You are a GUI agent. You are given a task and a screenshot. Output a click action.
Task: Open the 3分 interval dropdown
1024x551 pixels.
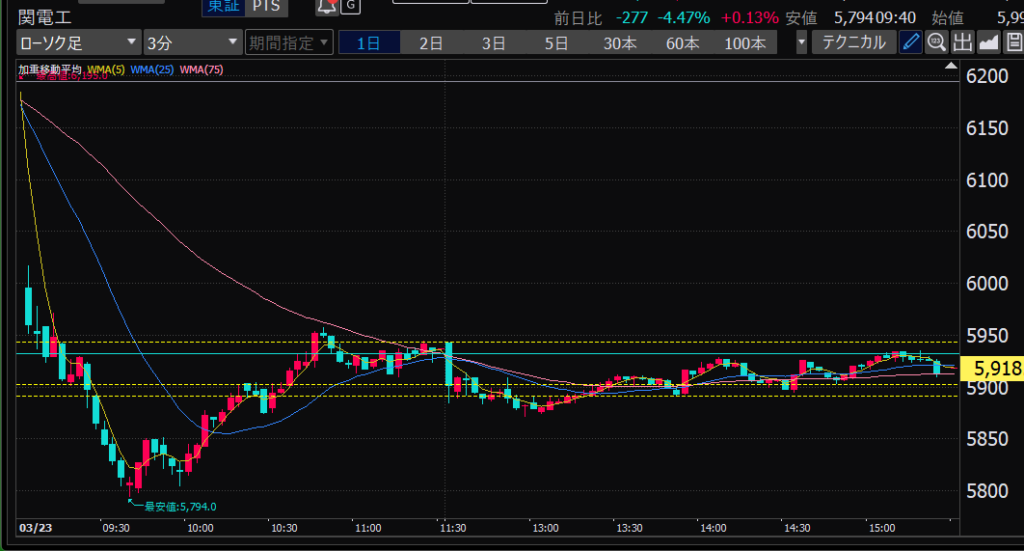[191, 42]
